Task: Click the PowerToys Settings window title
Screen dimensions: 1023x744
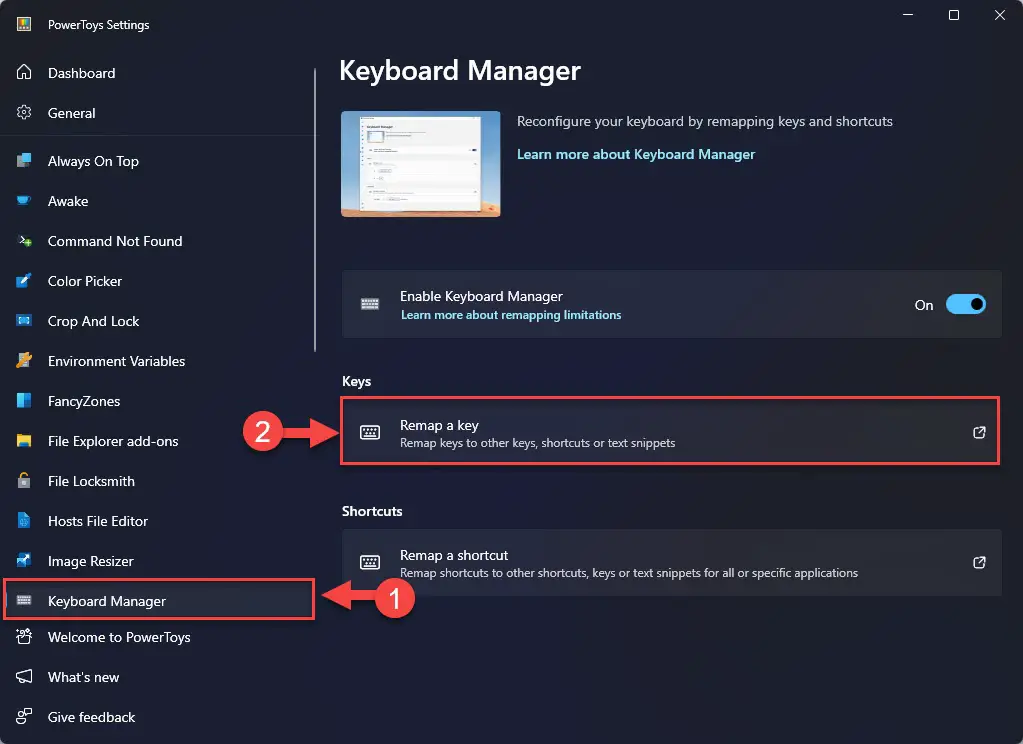Action: (x=99, y=25)
